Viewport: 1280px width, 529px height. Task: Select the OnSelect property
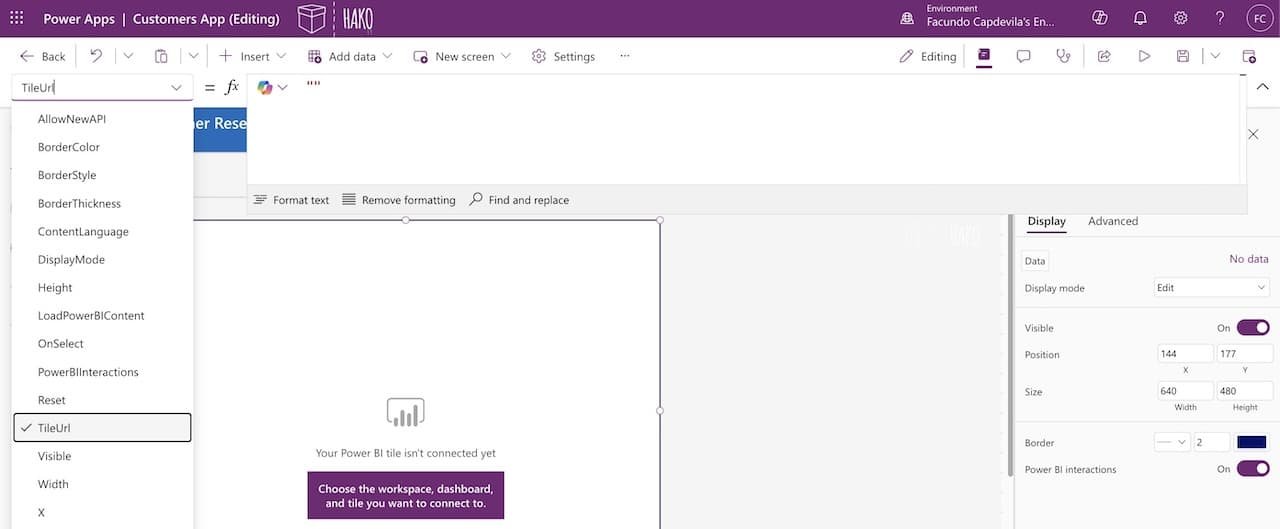pos(102,343)
